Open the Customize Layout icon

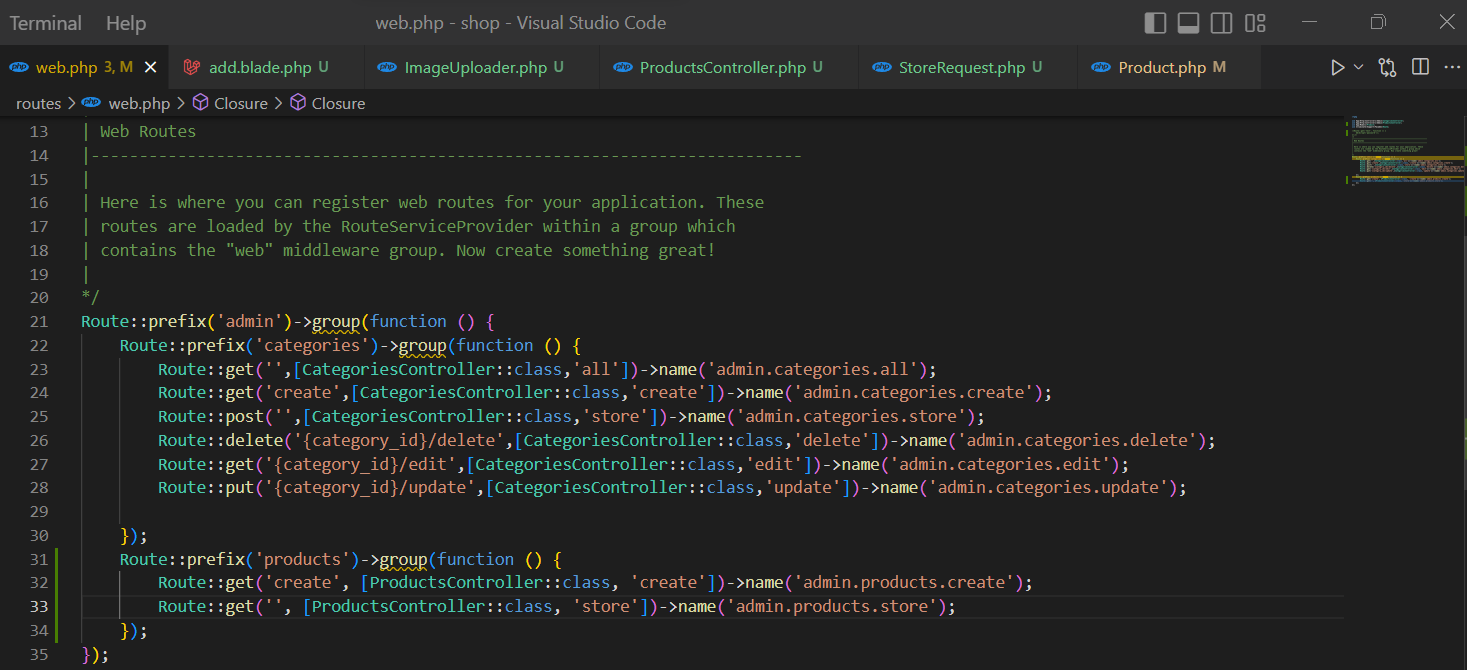pos(1255,22)
